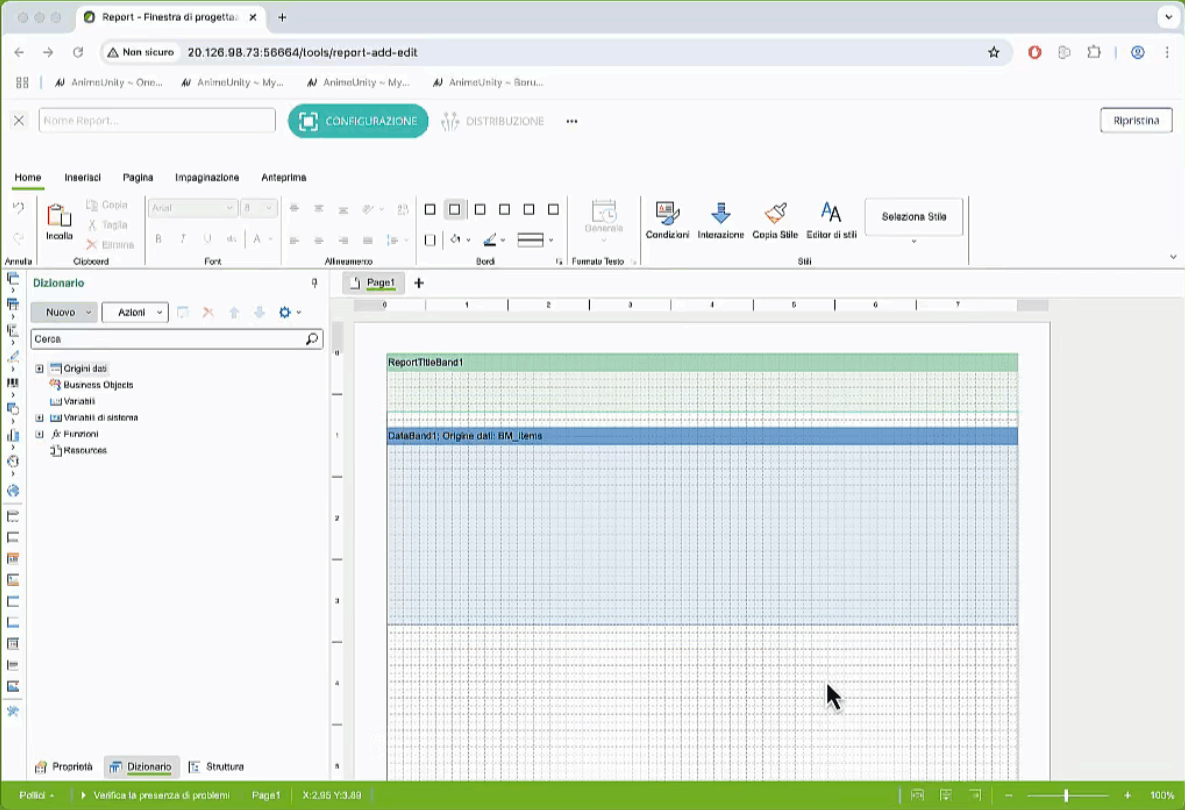Image resolution: width=1185 pixels, height=810 pixels.
Task: Click the Incolla paste icon
Action: [59, 216]
